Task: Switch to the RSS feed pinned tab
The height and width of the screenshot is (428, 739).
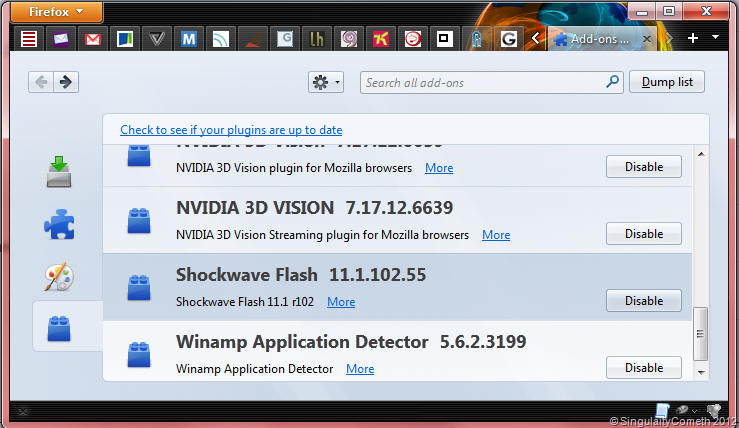Action: [x=221, y=39]
